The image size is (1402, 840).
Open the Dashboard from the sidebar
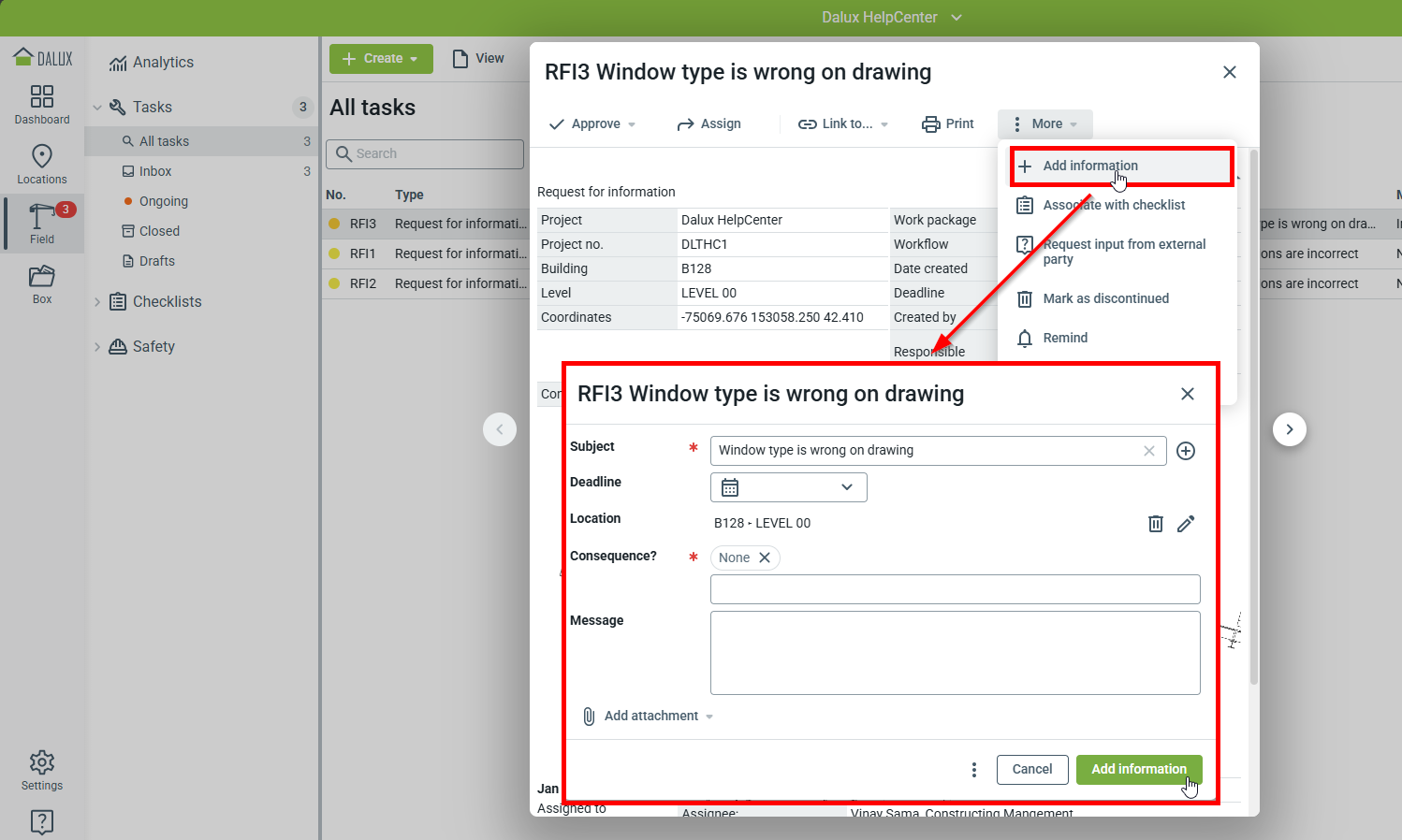click(42, 104)
